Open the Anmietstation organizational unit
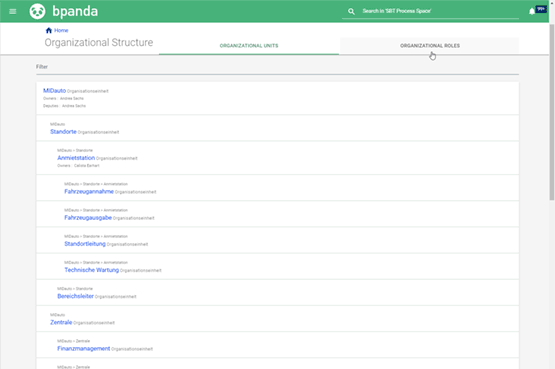This screenshot has width=555, height=369. point(76,158)
